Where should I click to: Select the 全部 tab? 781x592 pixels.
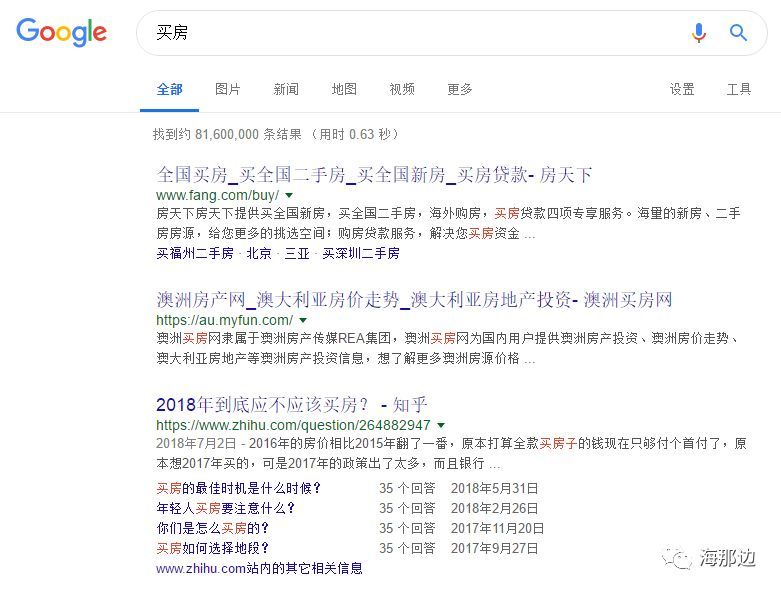point(169,89)
